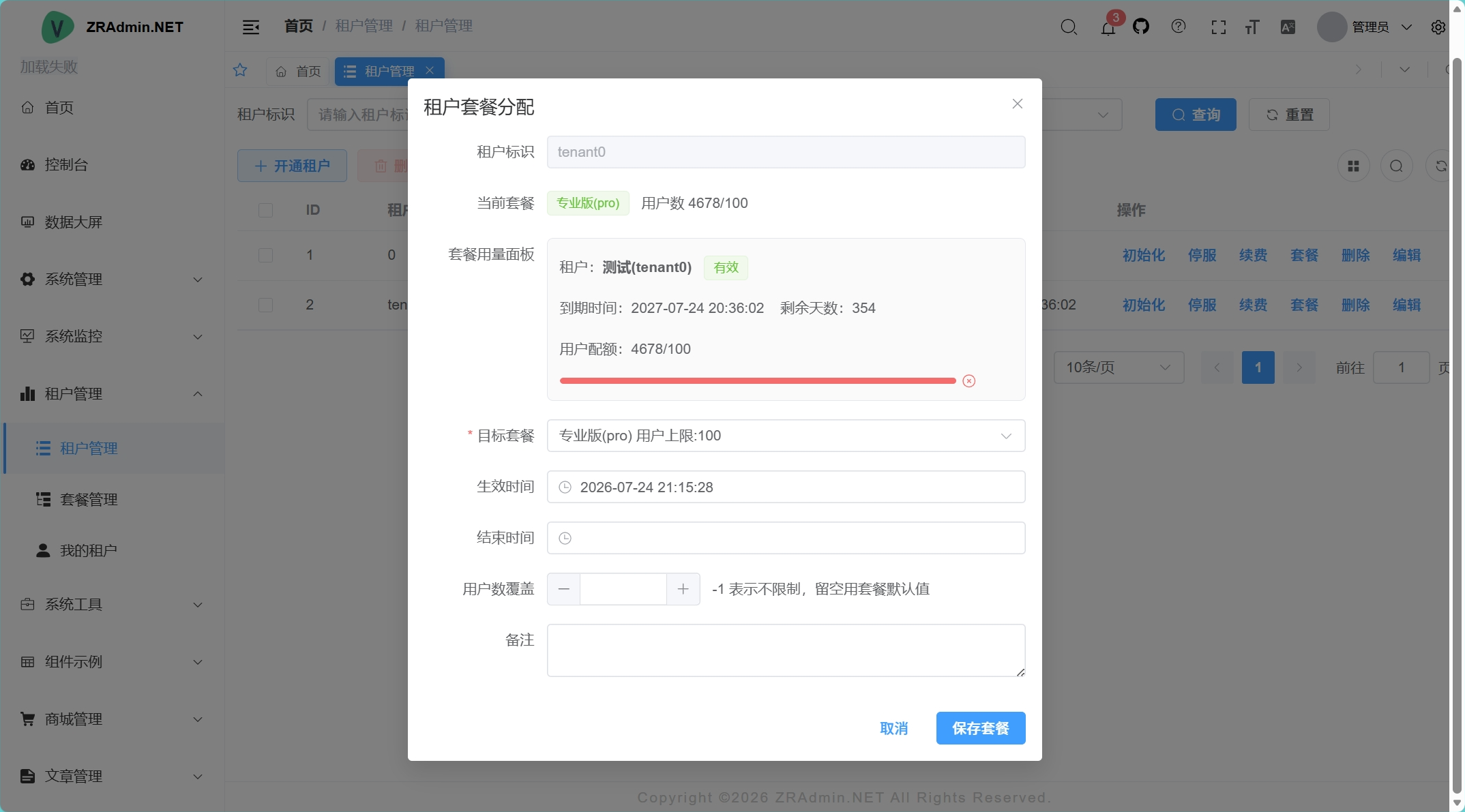Toggle fullscreen mode icon

tap(1219, 27)
